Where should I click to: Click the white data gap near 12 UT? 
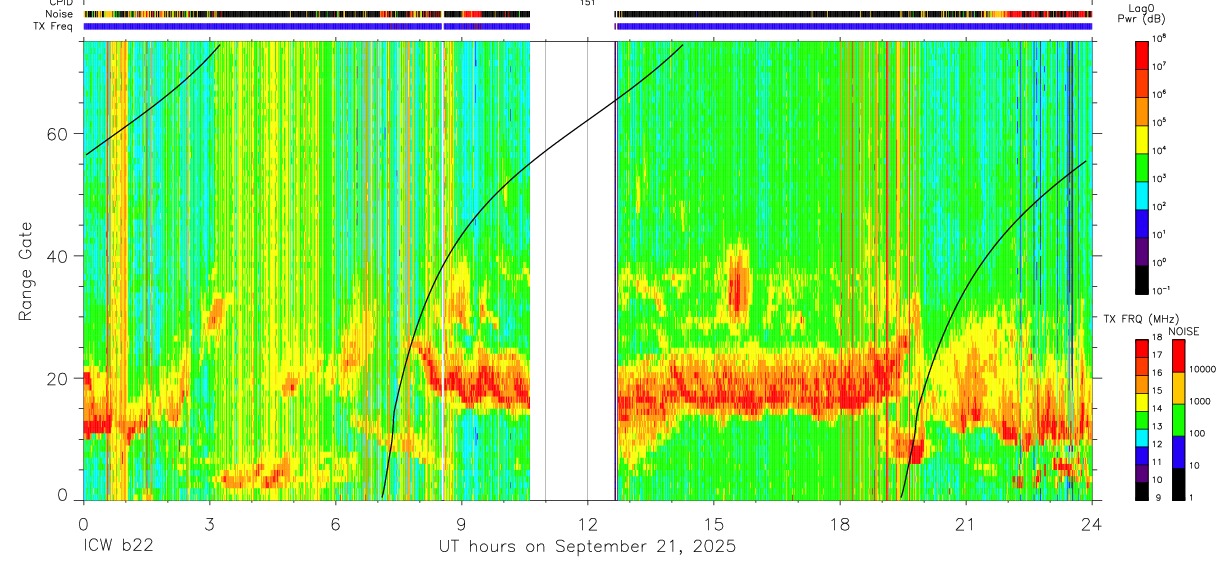[572, 270]
